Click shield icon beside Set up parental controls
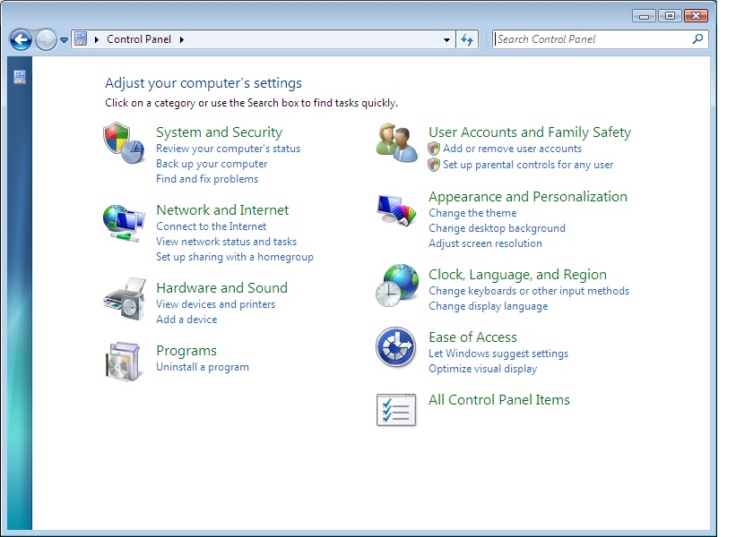Image resolution: width=753 pixels, height=537 pixels. click(x=434, y=164)
